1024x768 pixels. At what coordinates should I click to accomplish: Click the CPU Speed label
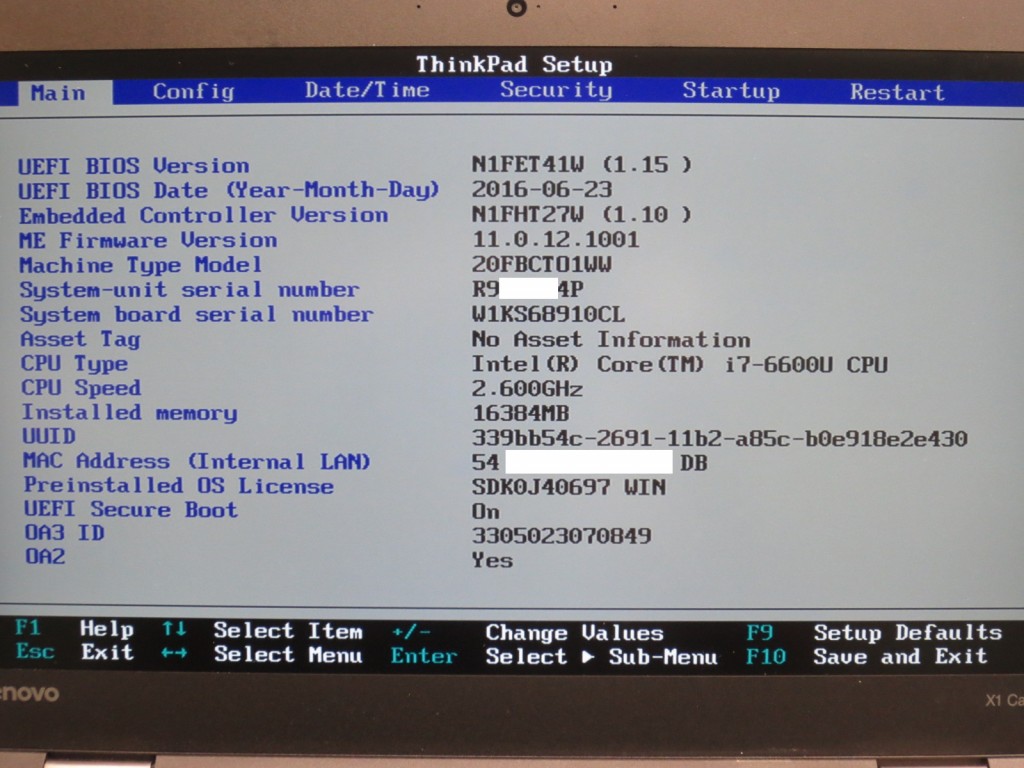pyautogui.click(x=81, y=388)
